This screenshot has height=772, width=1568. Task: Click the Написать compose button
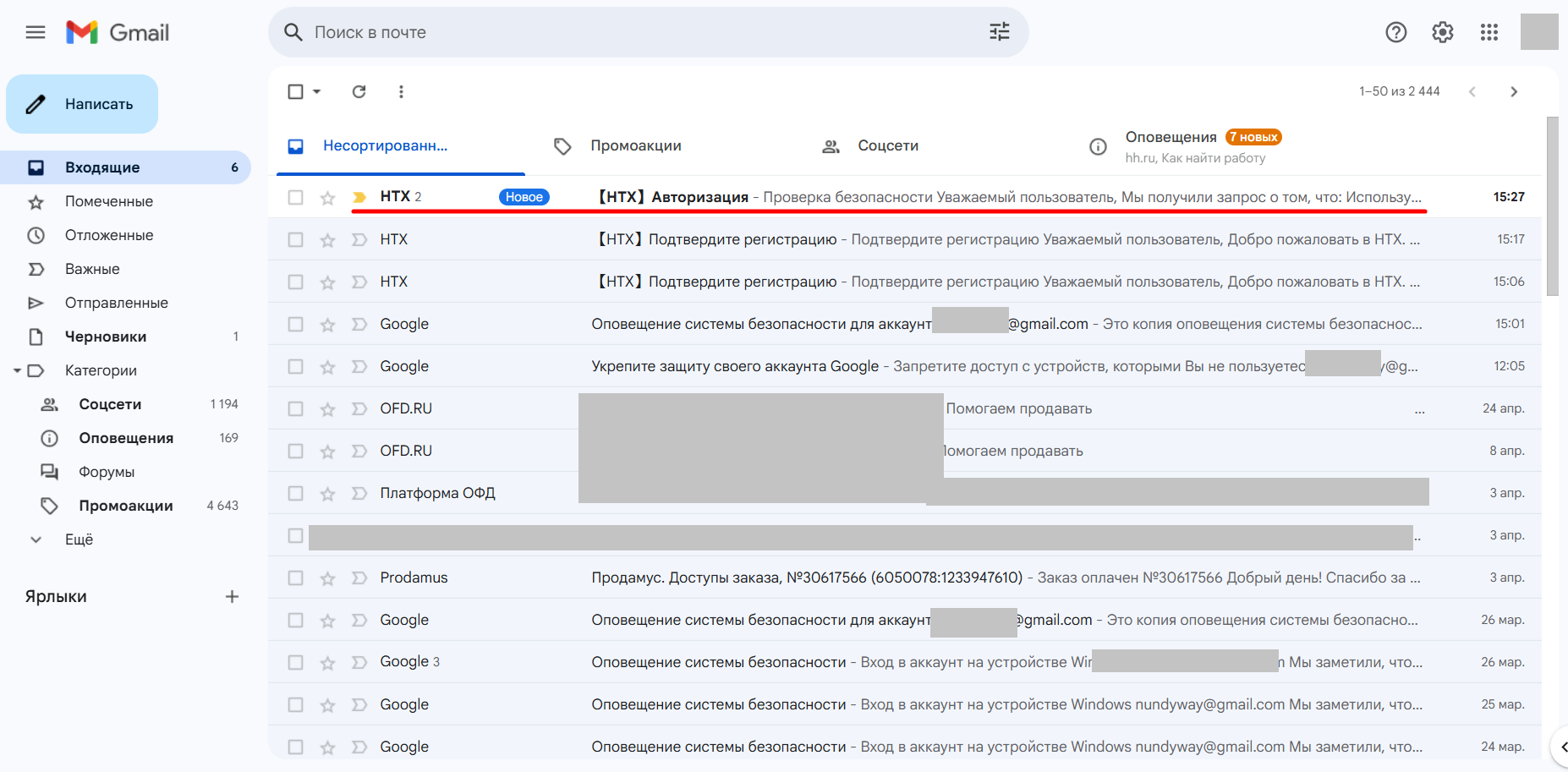coord(82,104)
